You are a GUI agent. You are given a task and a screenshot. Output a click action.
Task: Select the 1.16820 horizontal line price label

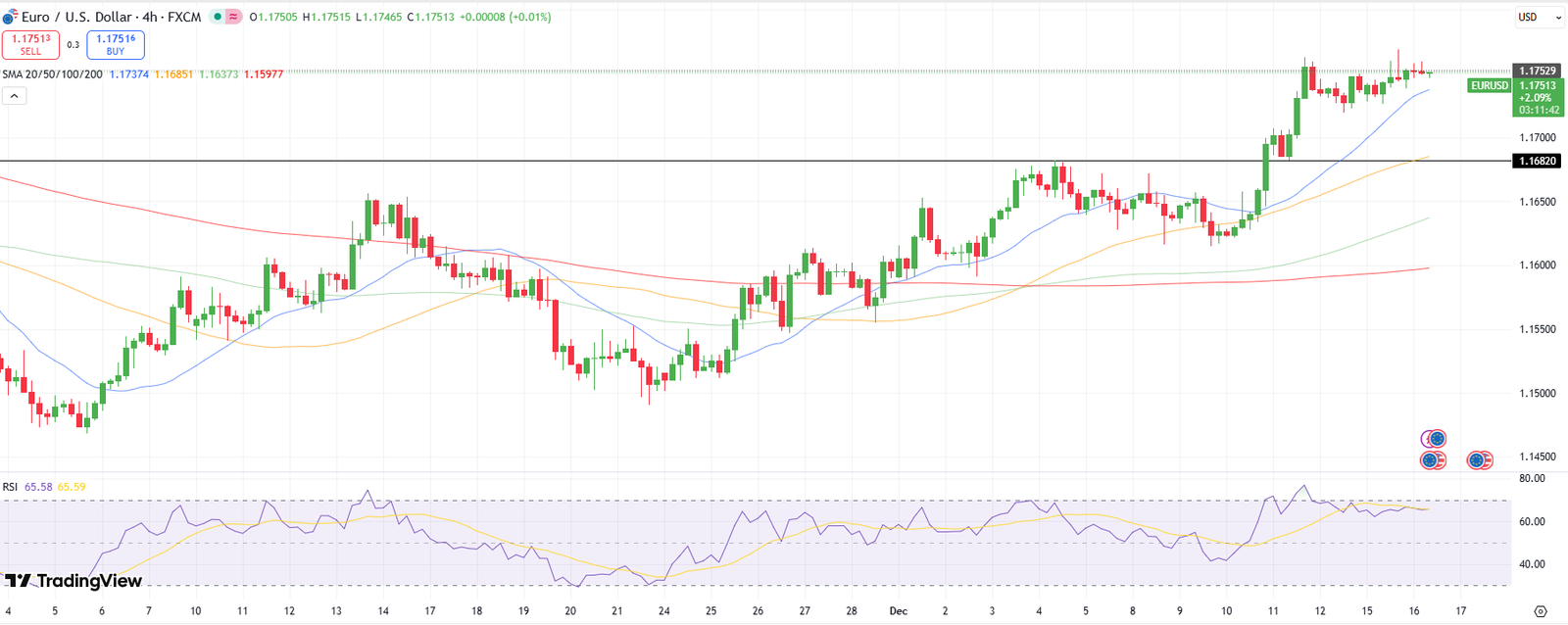(x=1537, y=161)
